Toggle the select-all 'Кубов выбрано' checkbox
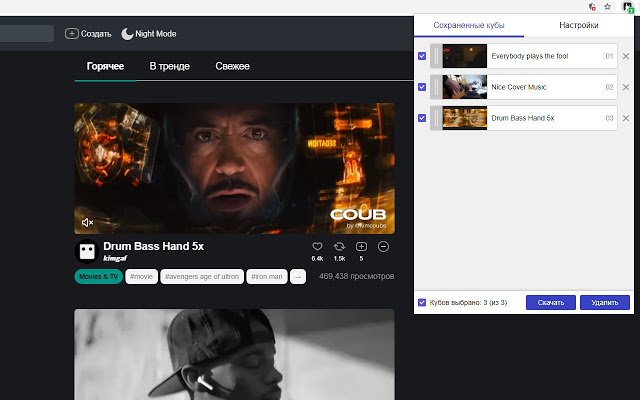The height and width of the screenshot is (400, 640). click(x=422, y=302)
